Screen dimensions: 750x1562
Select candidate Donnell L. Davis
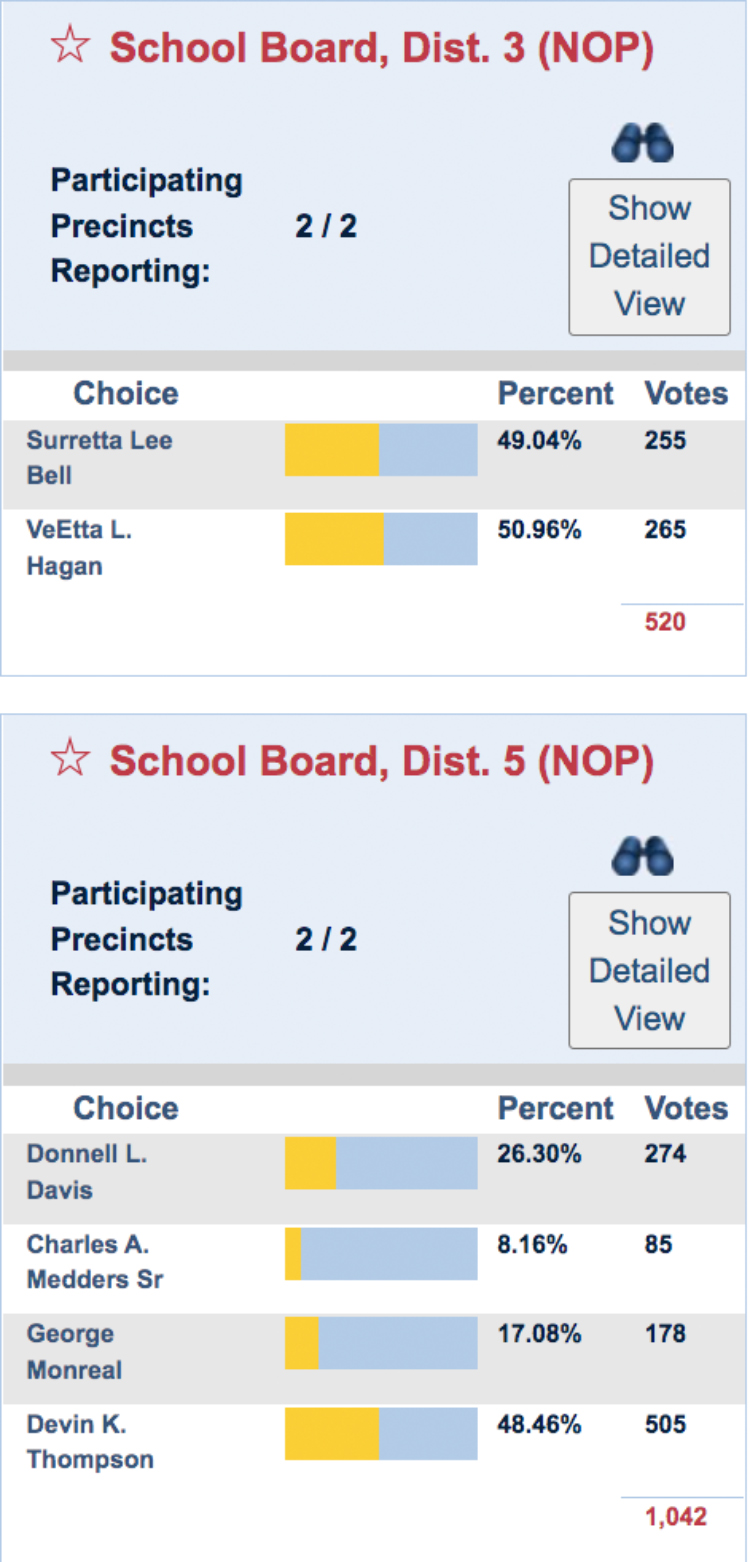pos(87,1171)
